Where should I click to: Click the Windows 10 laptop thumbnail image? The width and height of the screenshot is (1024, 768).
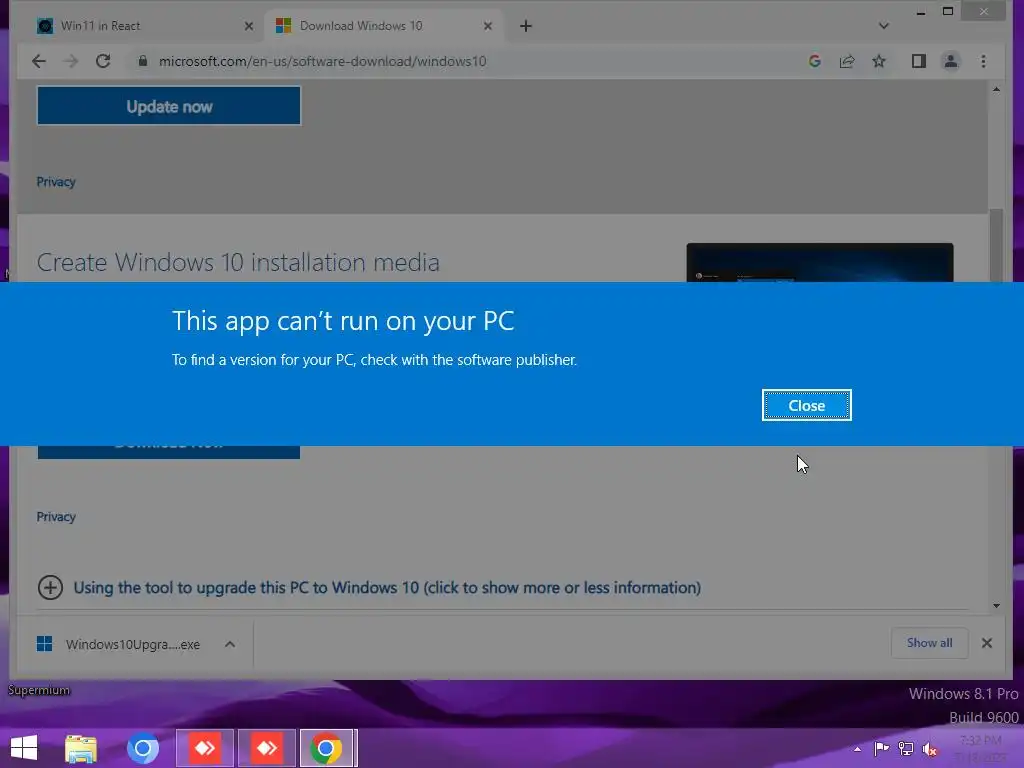[x=820, y=262]
